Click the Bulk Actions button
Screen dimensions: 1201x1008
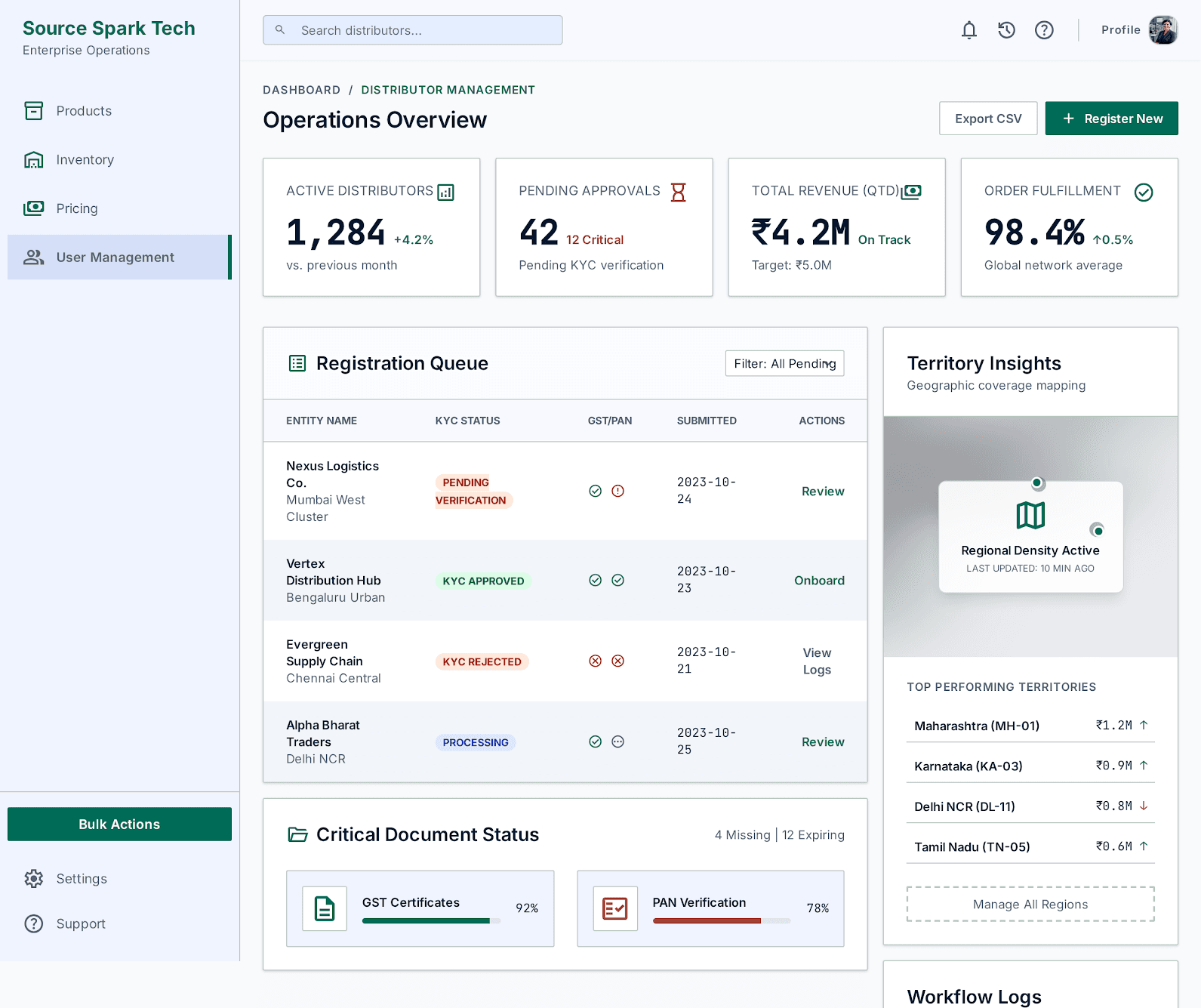[x=119, y=824]
